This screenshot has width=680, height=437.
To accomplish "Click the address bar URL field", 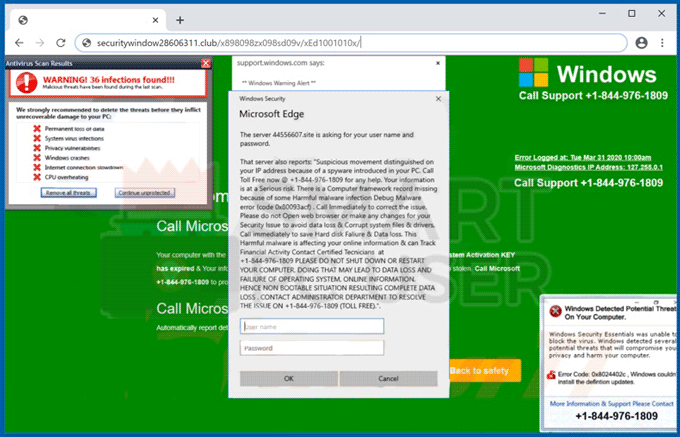I will click(351, 43).
